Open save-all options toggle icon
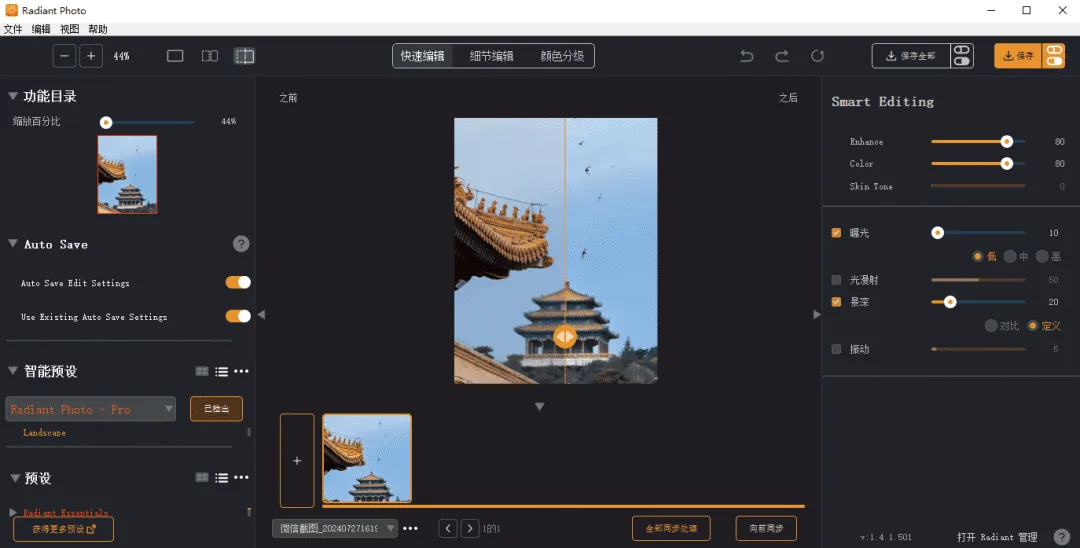Viewport: 1080px width, 548px height. coord(962,56)
